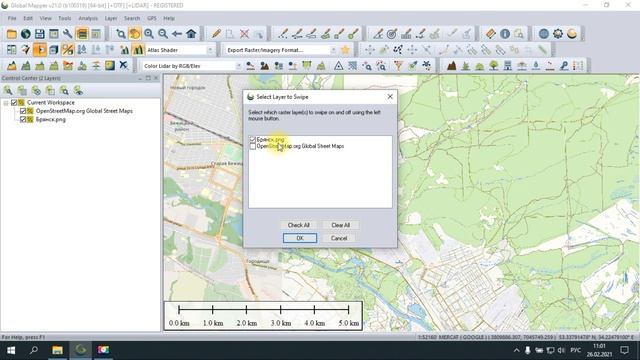Image resolution: width=640 pixels, height=360 pixels.
Task: Toggle the Current Workspace checkbox
Action: point(14,102)
